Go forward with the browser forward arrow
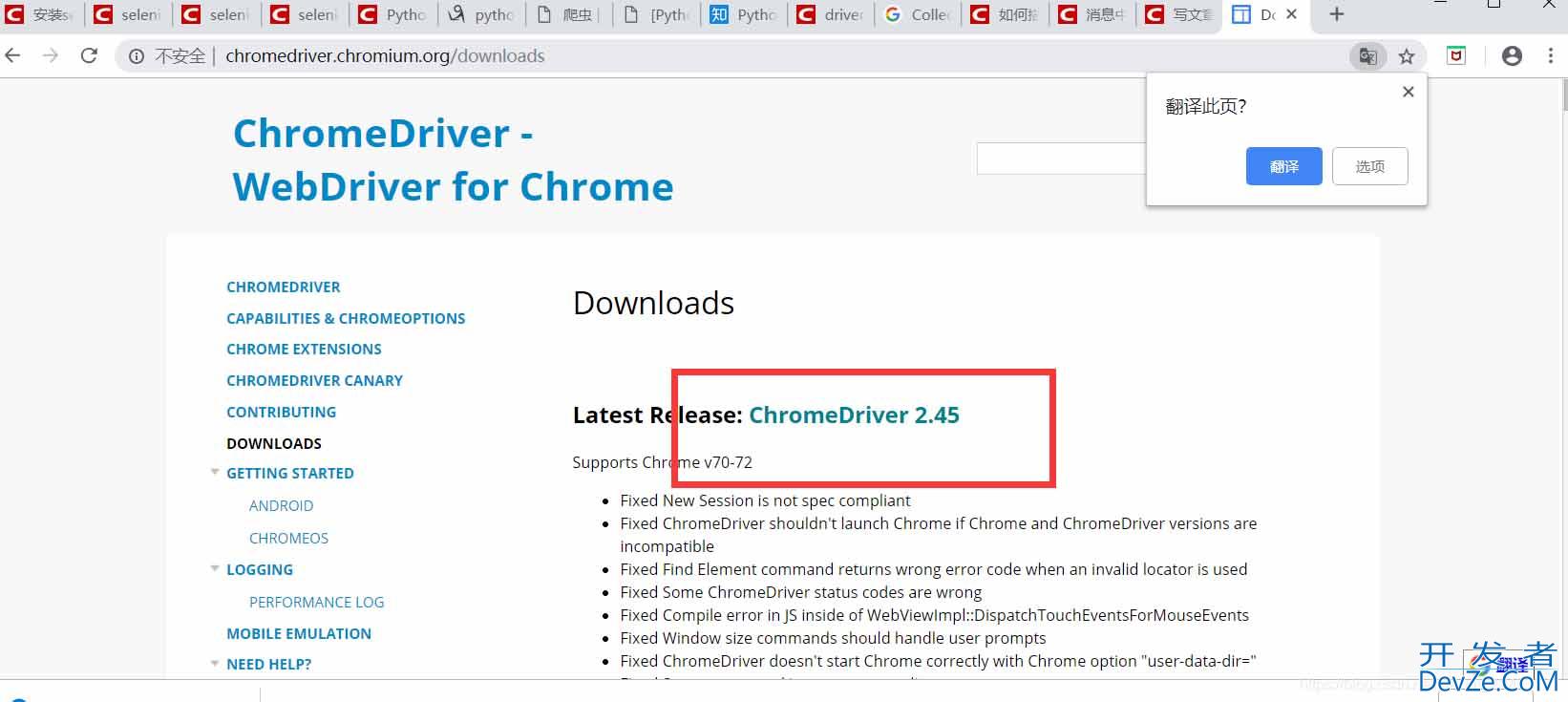 click(x=51, y=56)
